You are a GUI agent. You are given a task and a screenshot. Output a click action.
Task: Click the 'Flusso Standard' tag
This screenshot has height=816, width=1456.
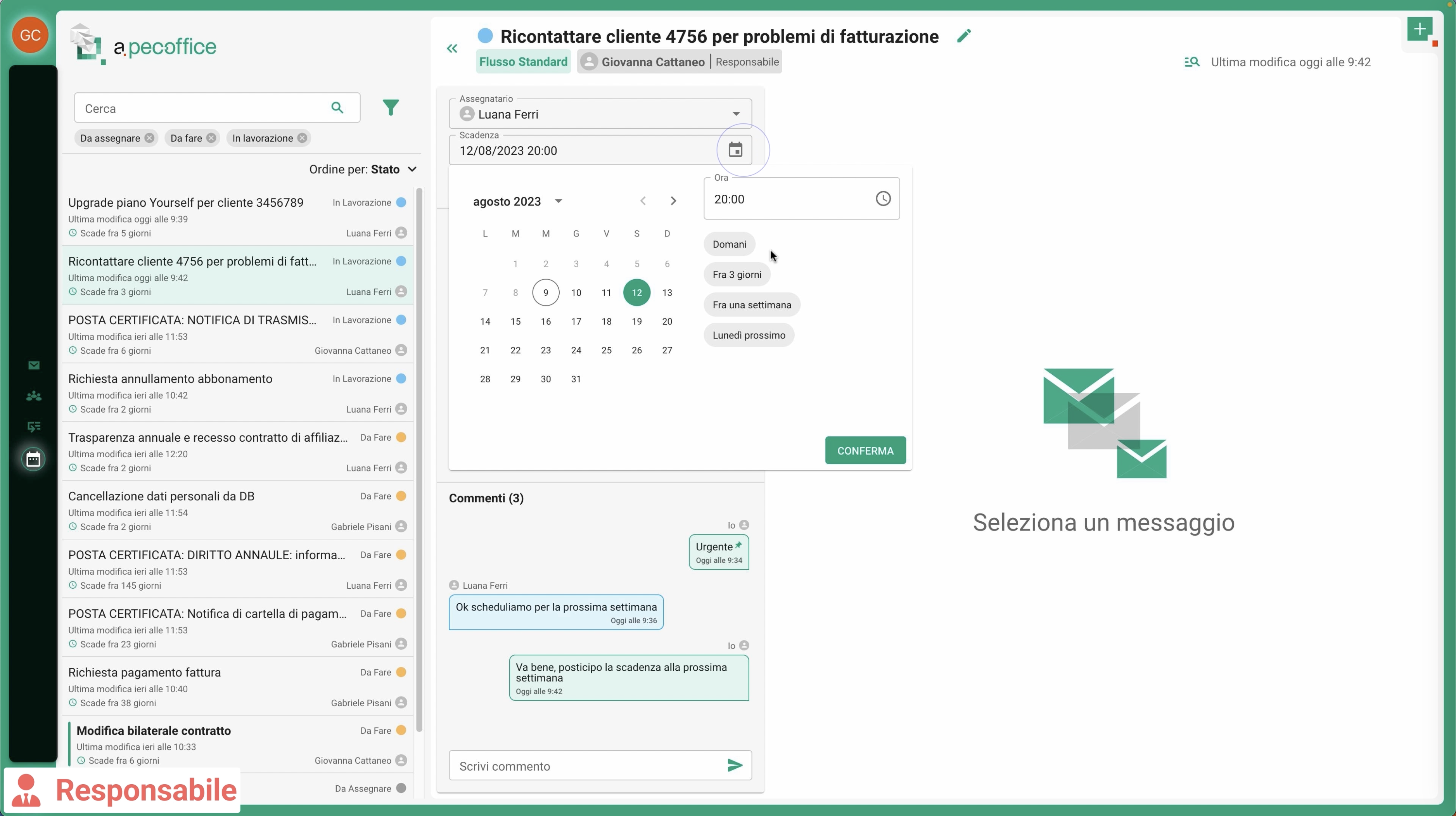(x=523, y=62)
